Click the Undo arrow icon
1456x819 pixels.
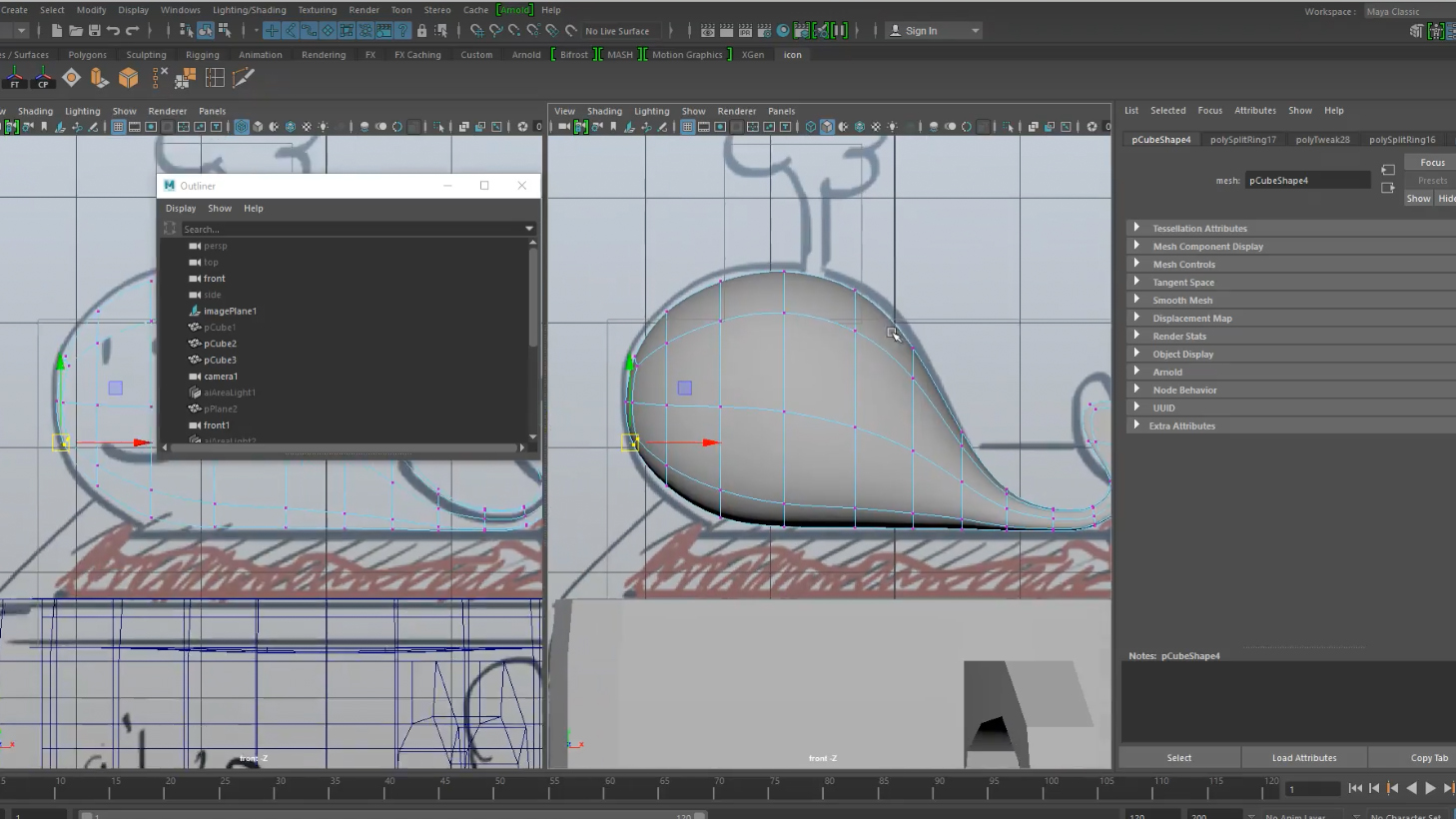[113, 31]
